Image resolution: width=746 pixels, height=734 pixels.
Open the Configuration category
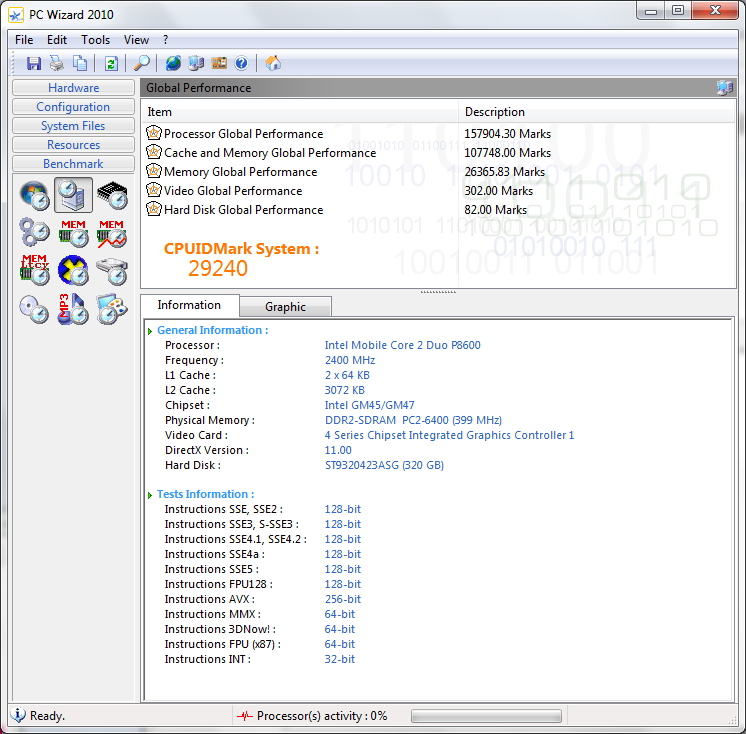tap(74, 107)
